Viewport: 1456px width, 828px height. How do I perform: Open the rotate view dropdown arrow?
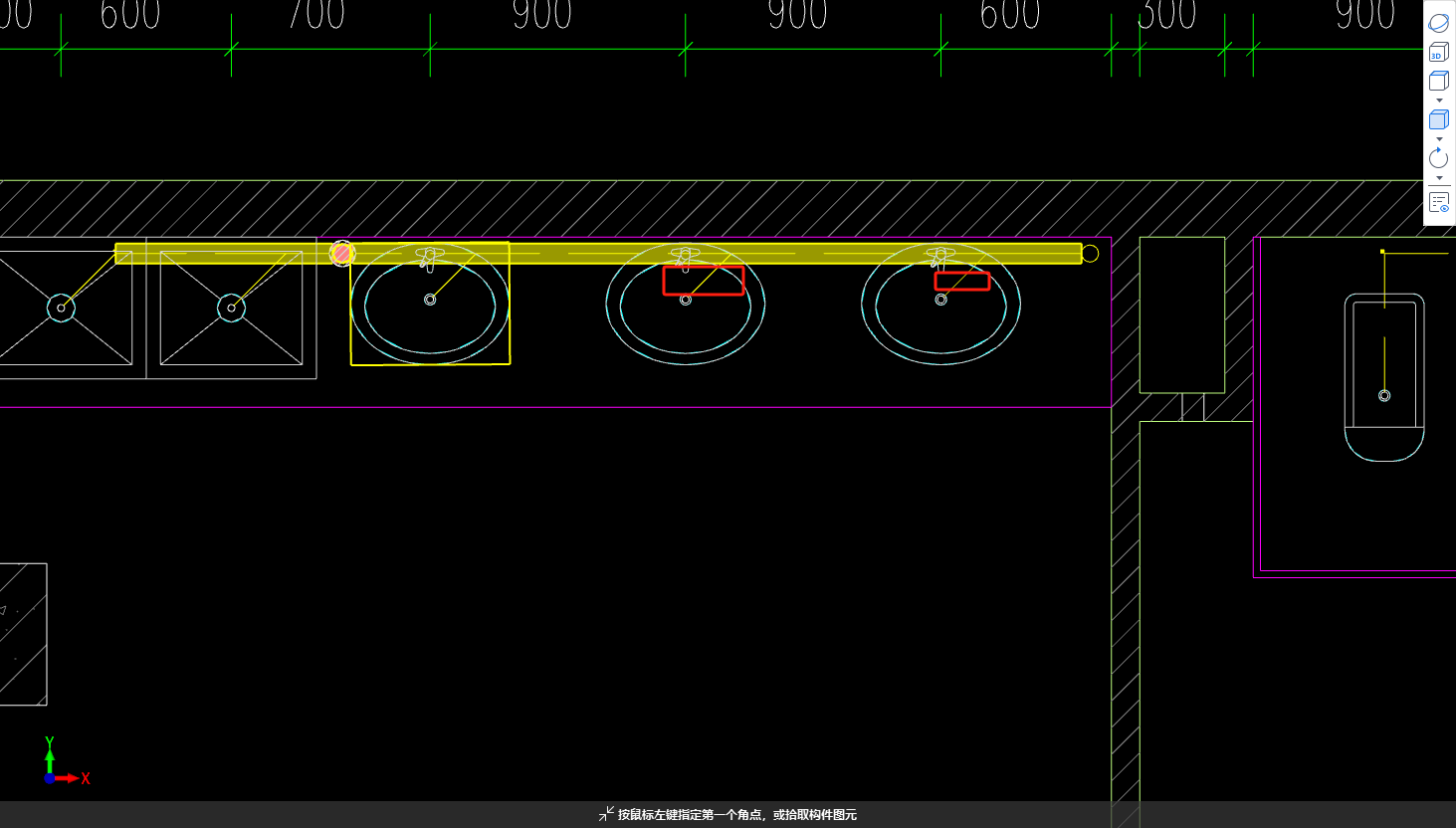[1439, 178]
